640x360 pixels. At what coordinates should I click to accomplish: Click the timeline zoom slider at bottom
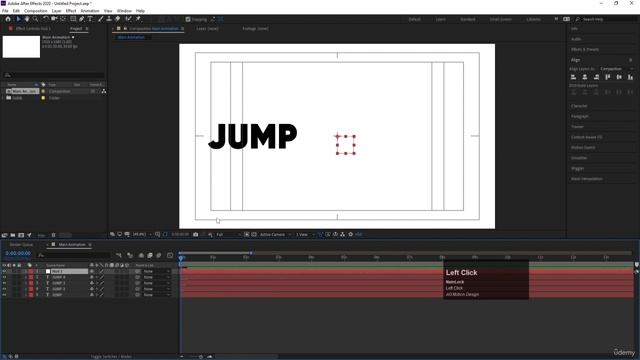click(200, 356)
